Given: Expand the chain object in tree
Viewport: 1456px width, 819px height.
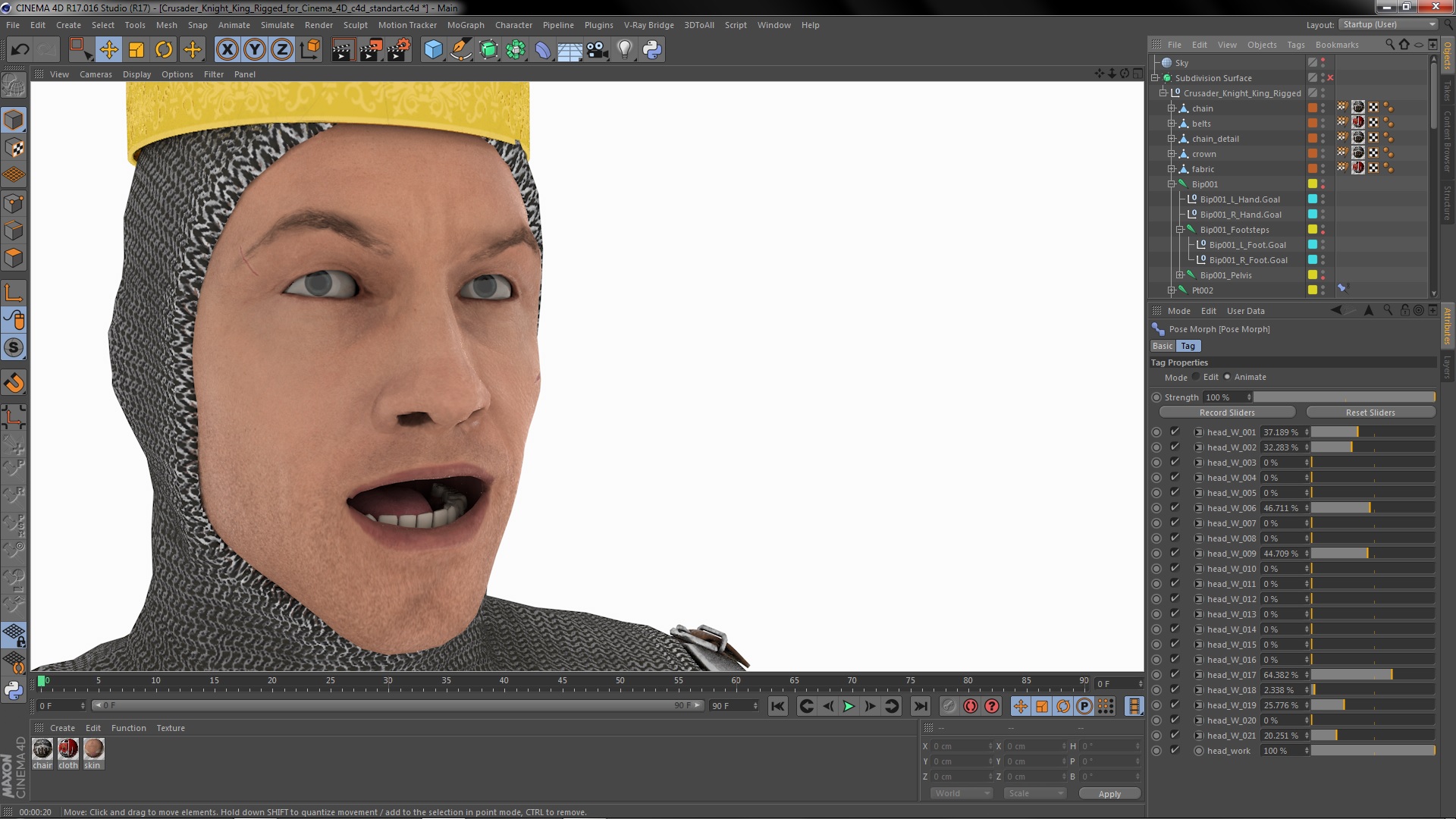Looking at the screenshot, I should click(x=1171, y=108).
